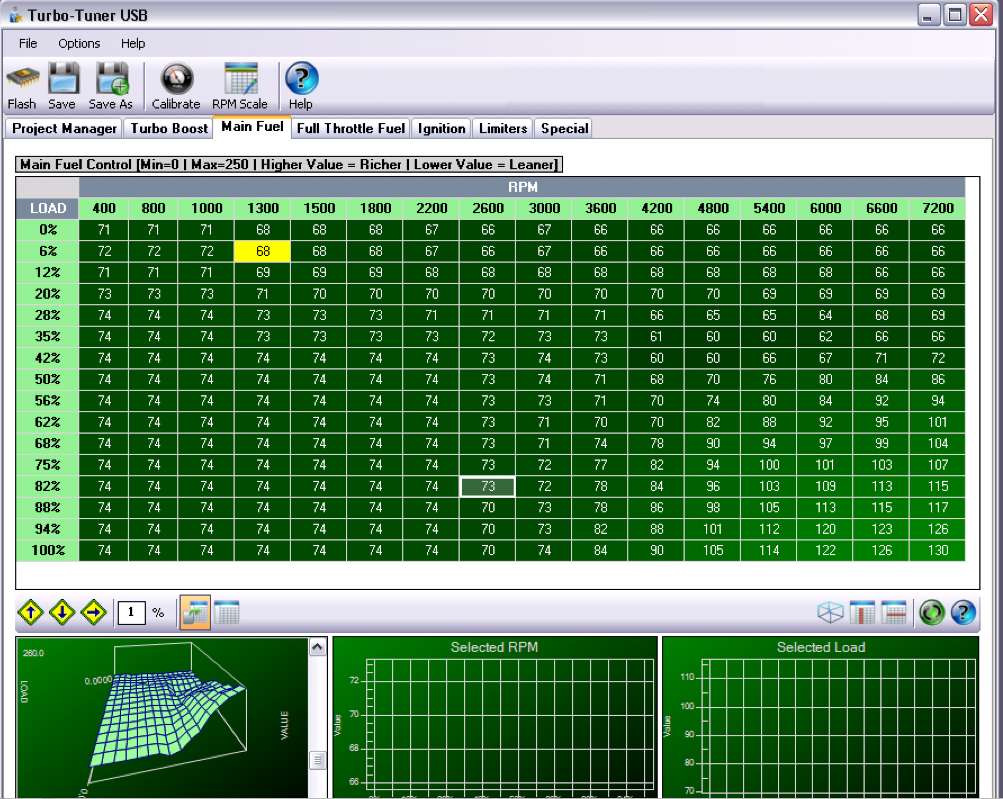The width and height of the screenshot is (1003, 799).
Task: Click the 400 RPM column header
Action: [x=104, y=208]
